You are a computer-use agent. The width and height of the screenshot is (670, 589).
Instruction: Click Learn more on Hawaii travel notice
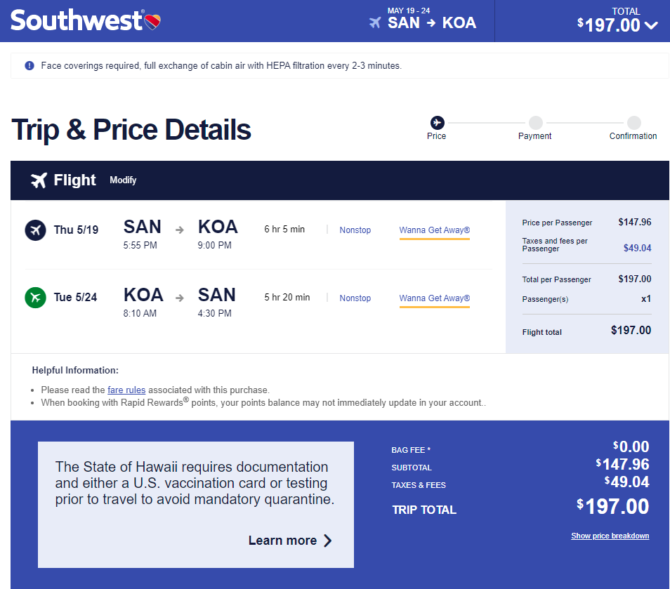[282, 540]
